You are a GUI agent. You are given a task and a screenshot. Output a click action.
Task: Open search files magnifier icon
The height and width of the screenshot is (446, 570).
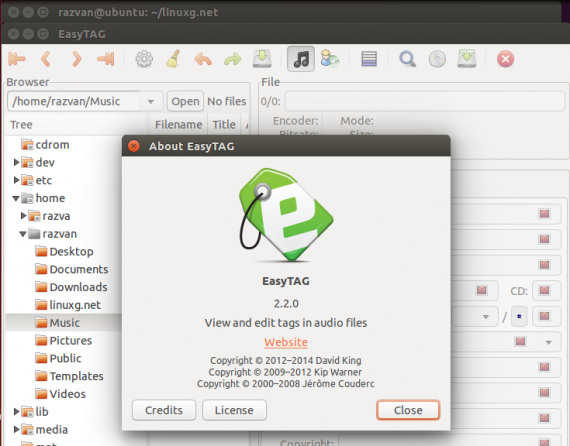point(408,59)
